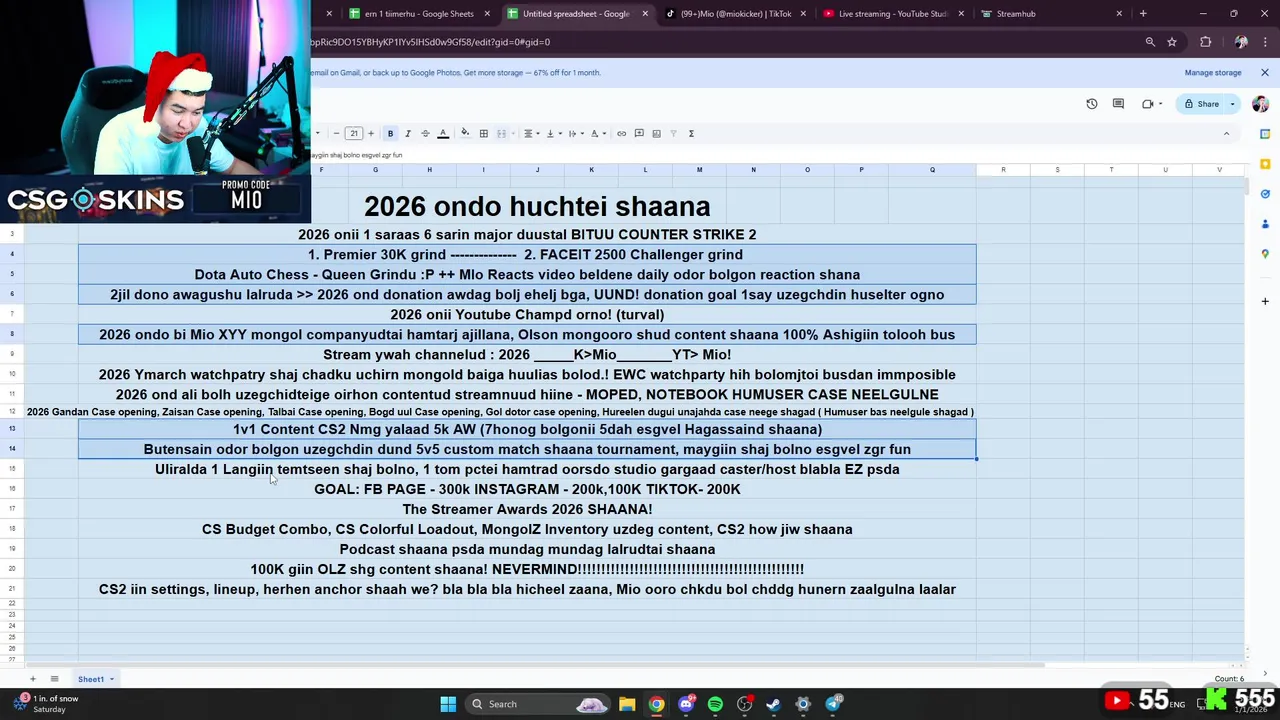This screenshot has height=720, width=1280.
Task: Open the browser extensions puzzle icon
Action: [x=1205, y=42]
